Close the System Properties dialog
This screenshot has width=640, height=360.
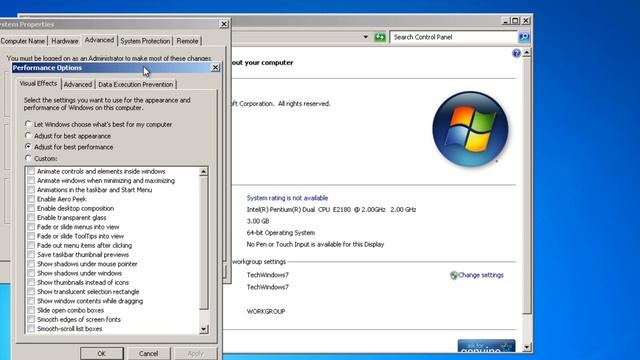[x=224, y=24]
